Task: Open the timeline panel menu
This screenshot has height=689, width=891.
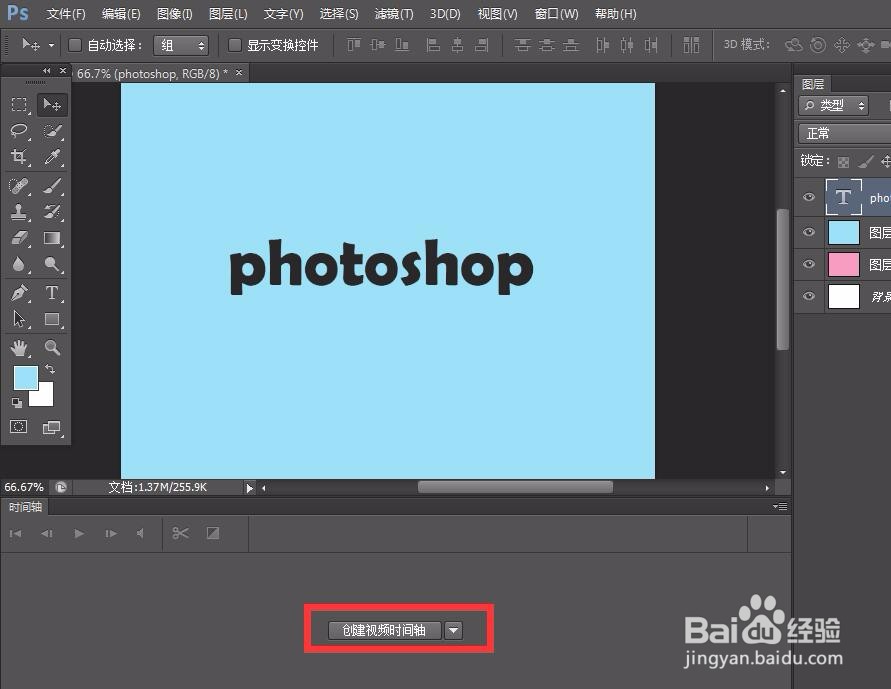Action: (x=780, y=506)
